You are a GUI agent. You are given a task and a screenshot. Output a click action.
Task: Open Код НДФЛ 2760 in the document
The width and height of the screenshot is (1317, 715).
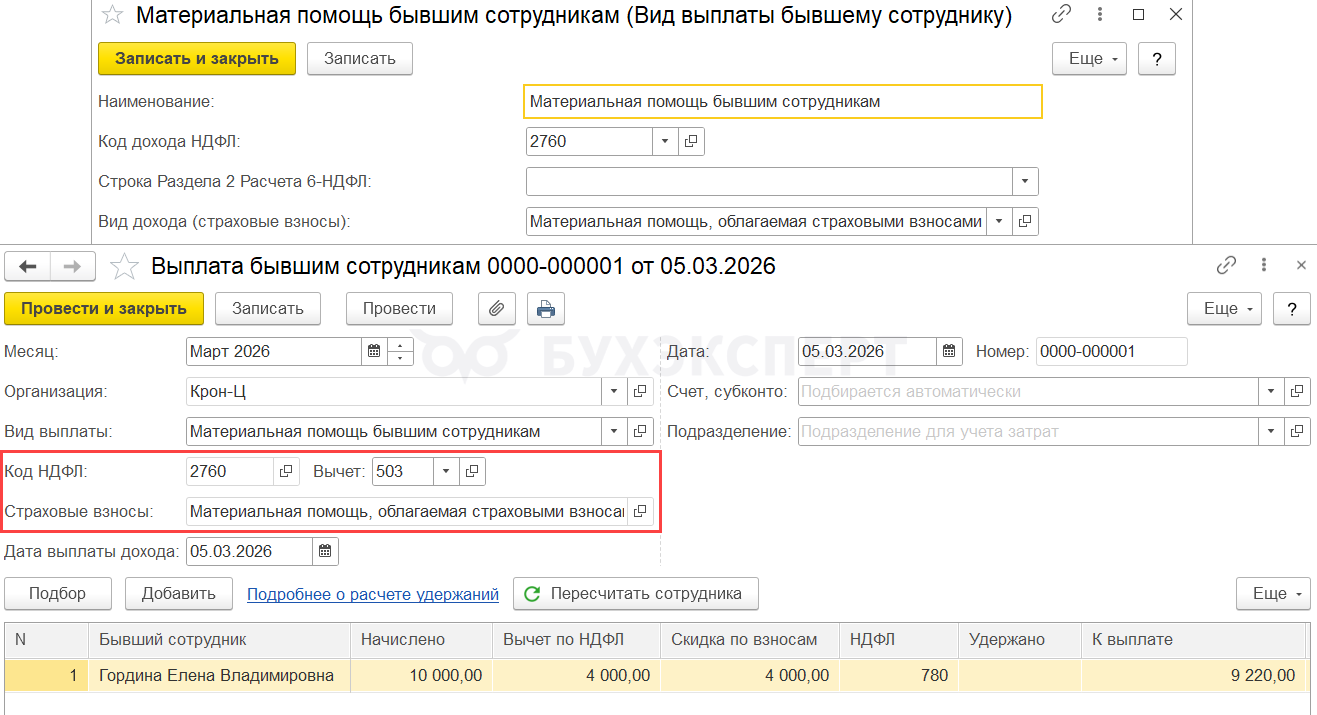tap(286, 470)
